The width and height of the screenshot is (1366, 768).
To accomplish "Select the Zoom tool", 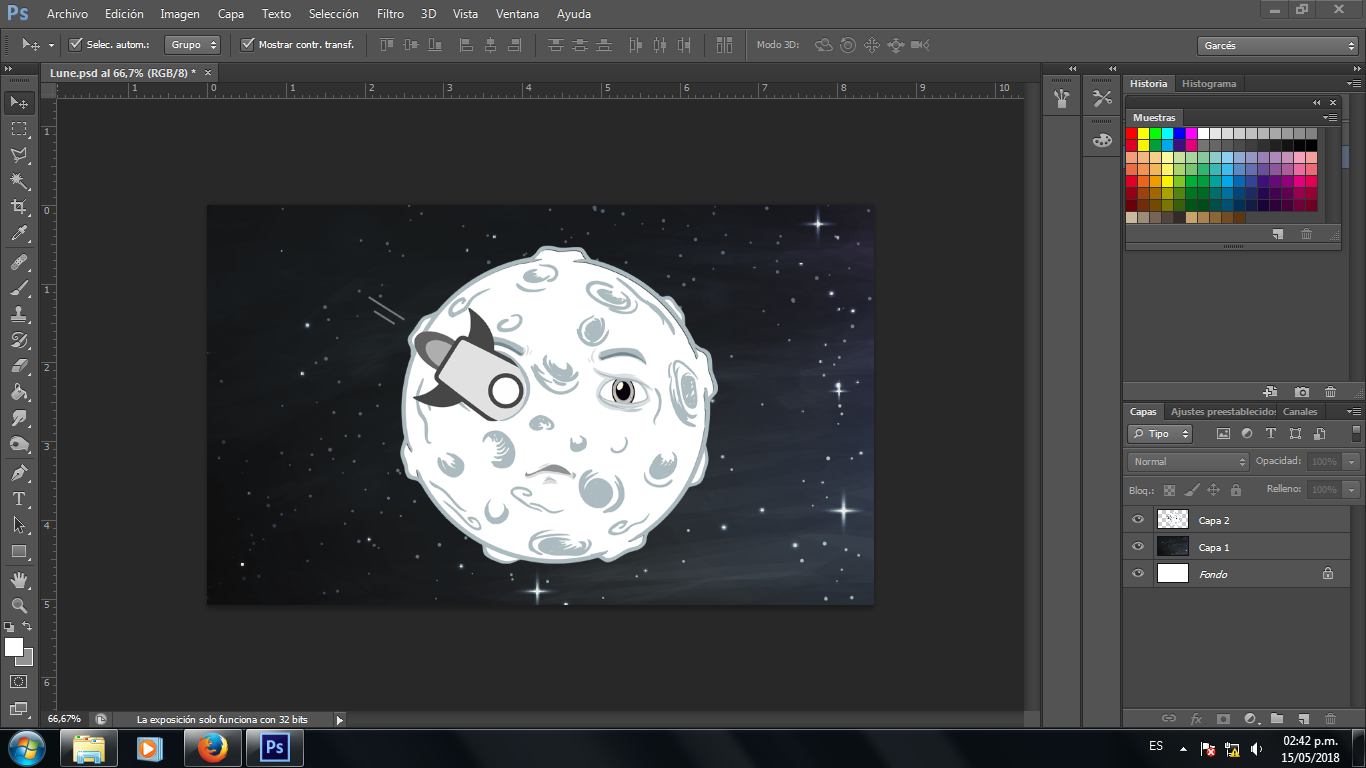I will point(19,605).
